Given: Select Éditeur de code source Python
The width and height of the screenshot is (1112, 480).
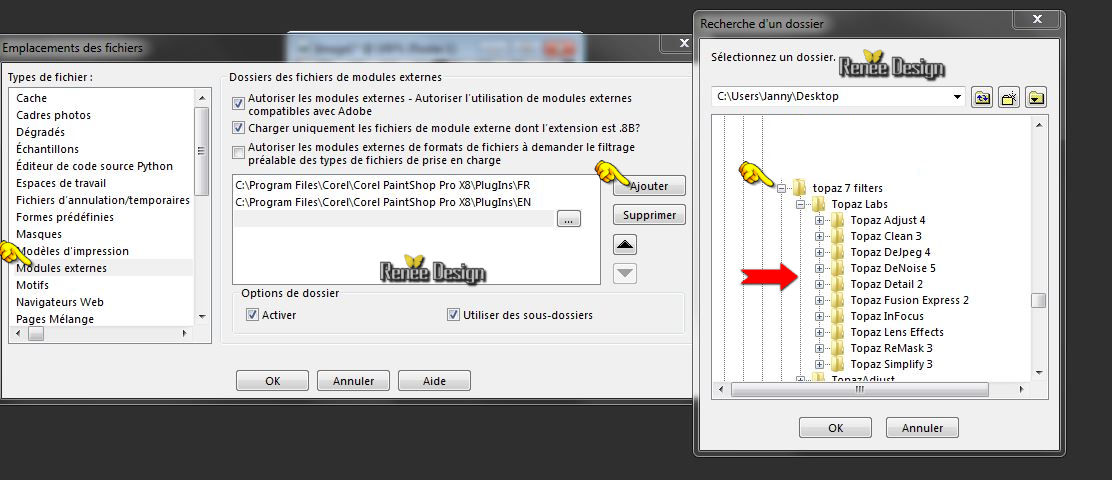Looking at the screenshot, I should [94, 166].
